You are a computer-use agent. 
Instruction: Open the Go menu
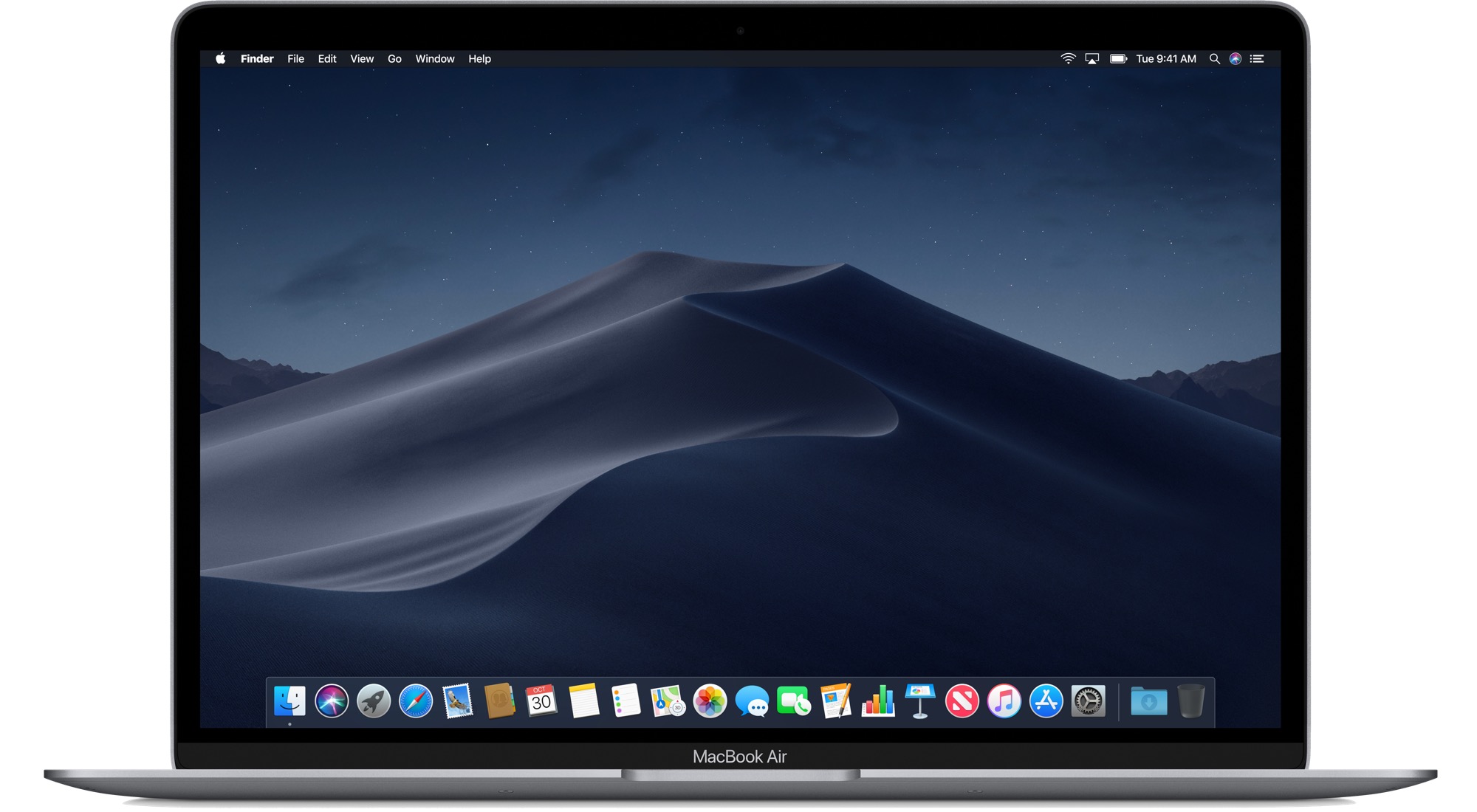point(394,58)
